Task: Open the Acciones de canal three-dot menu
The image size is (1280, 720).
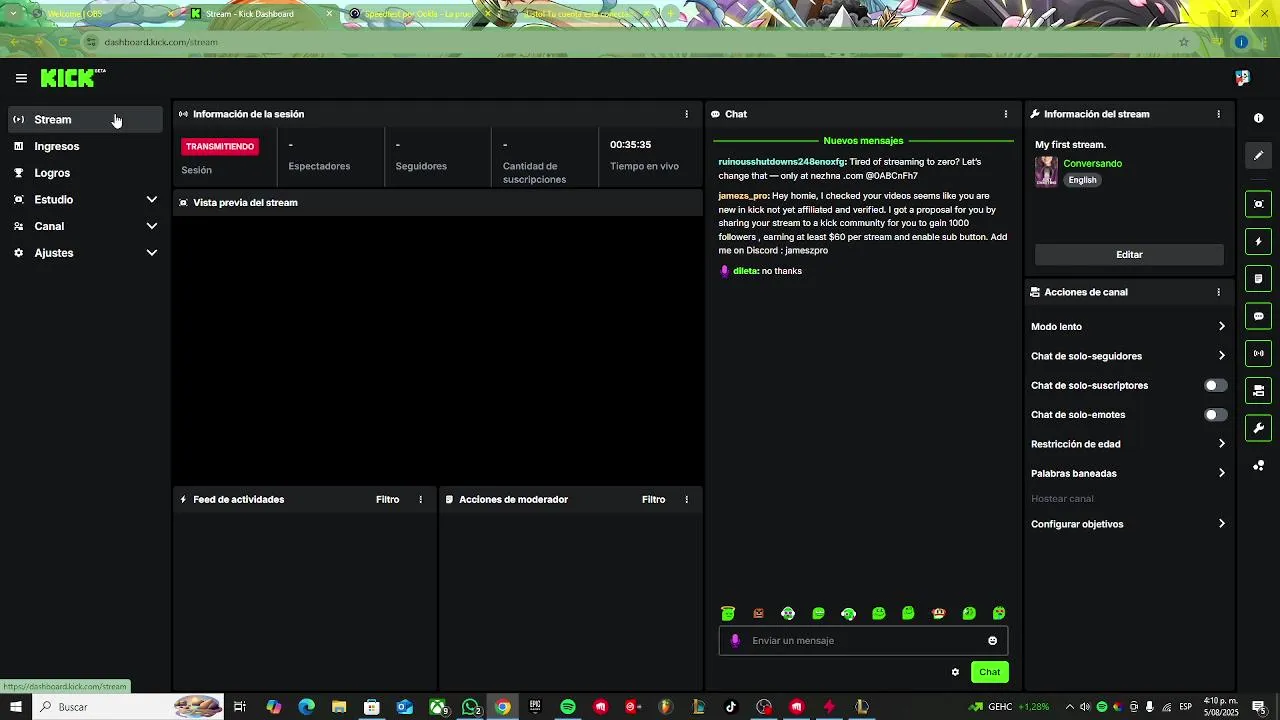Action: point(1218,292)
